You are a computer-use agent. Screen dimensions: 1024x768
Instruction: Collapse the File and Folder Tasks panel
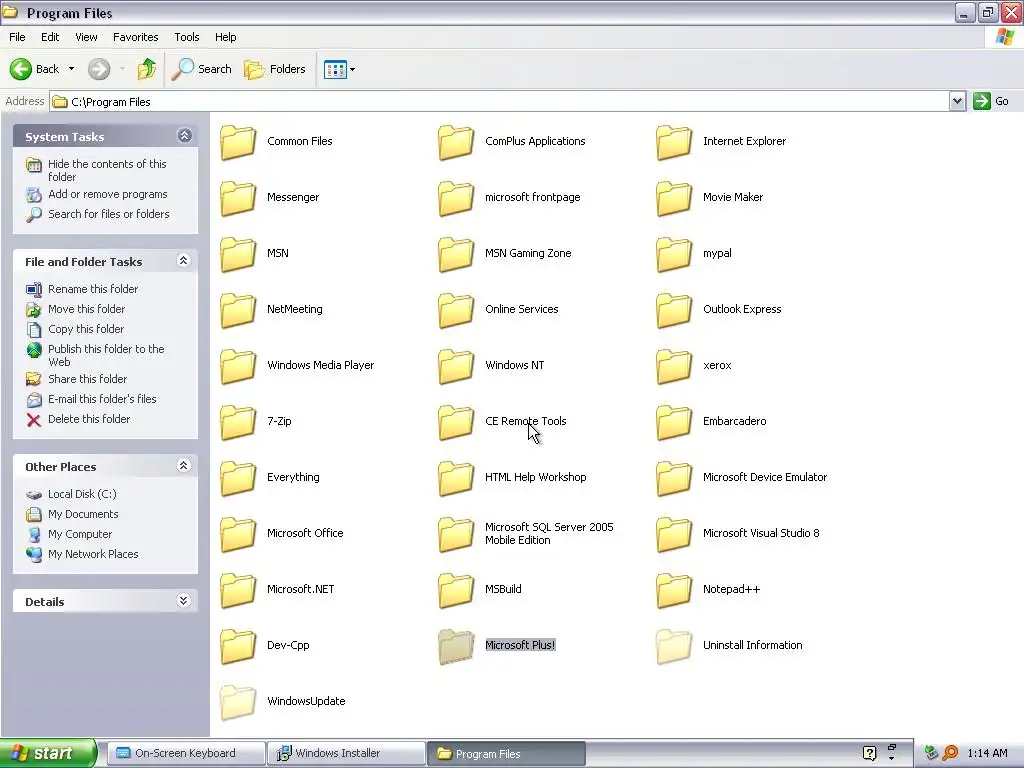click(184, 261)
